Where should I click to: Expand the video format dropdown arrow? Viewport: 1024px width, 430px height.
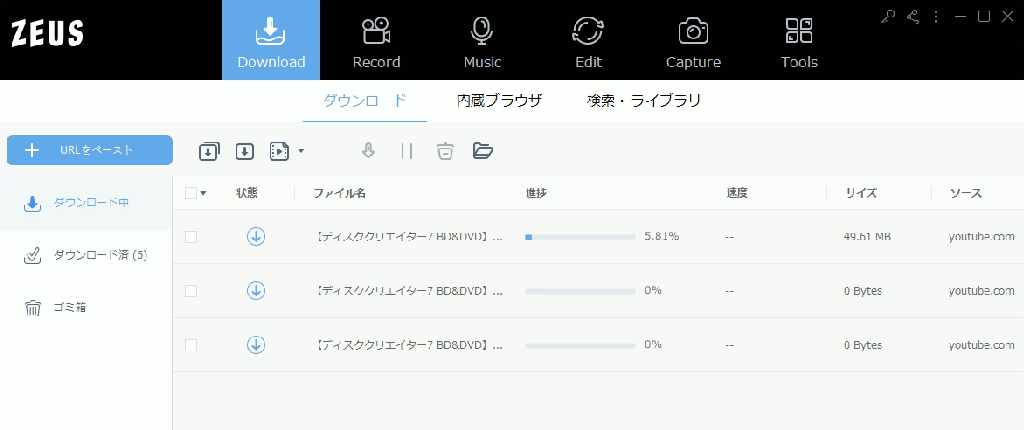pos(301,151)
